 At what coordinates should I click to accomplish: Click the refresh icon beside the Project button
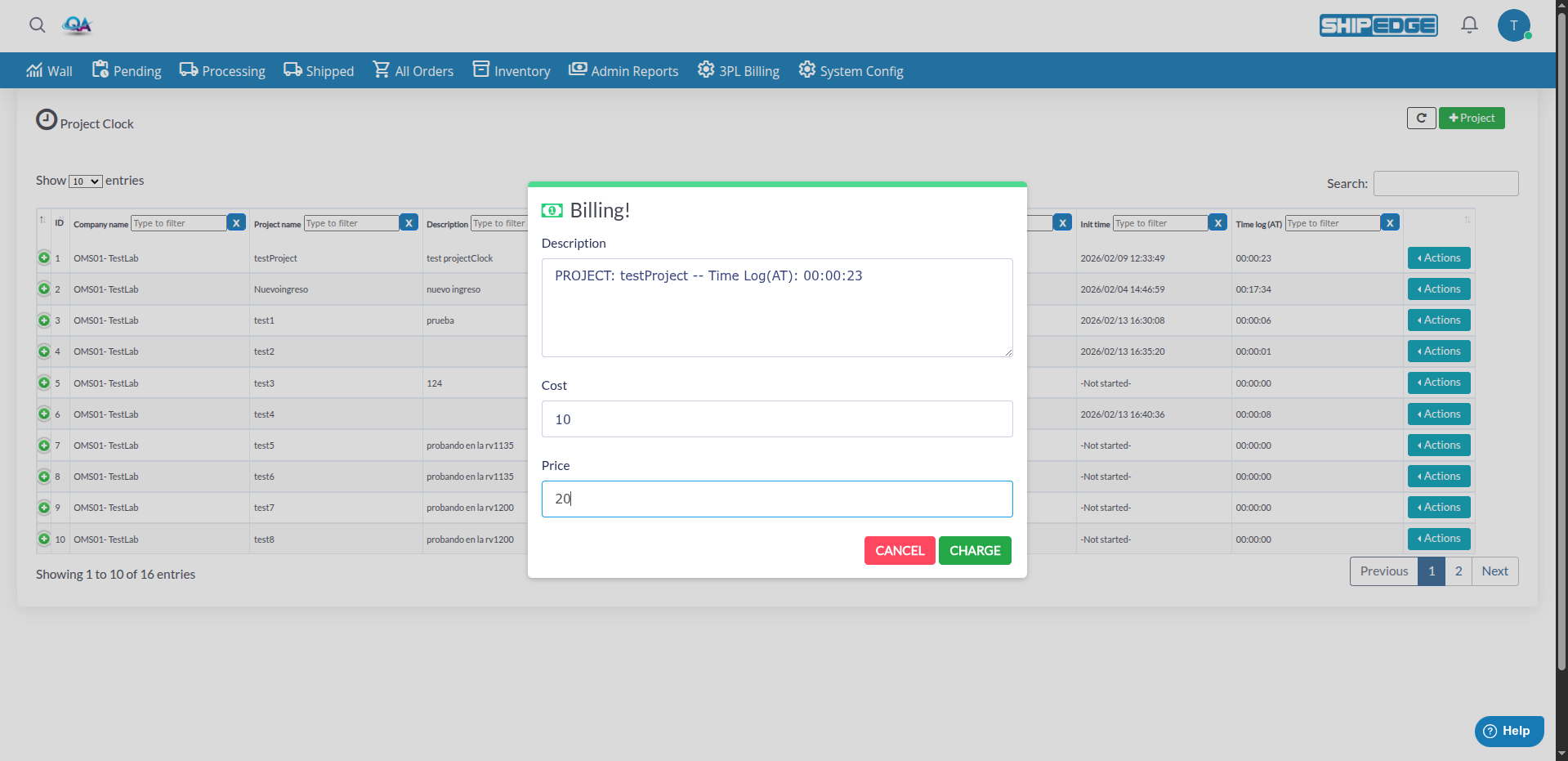1421,119
